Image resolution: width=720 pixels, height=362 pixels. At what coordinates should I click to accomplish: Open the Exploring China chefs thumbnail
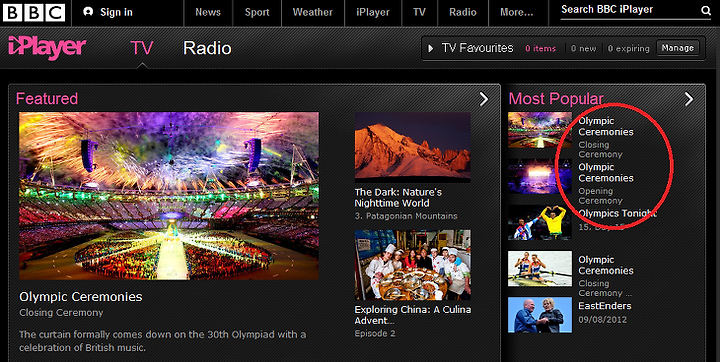[x=412, y=265]
